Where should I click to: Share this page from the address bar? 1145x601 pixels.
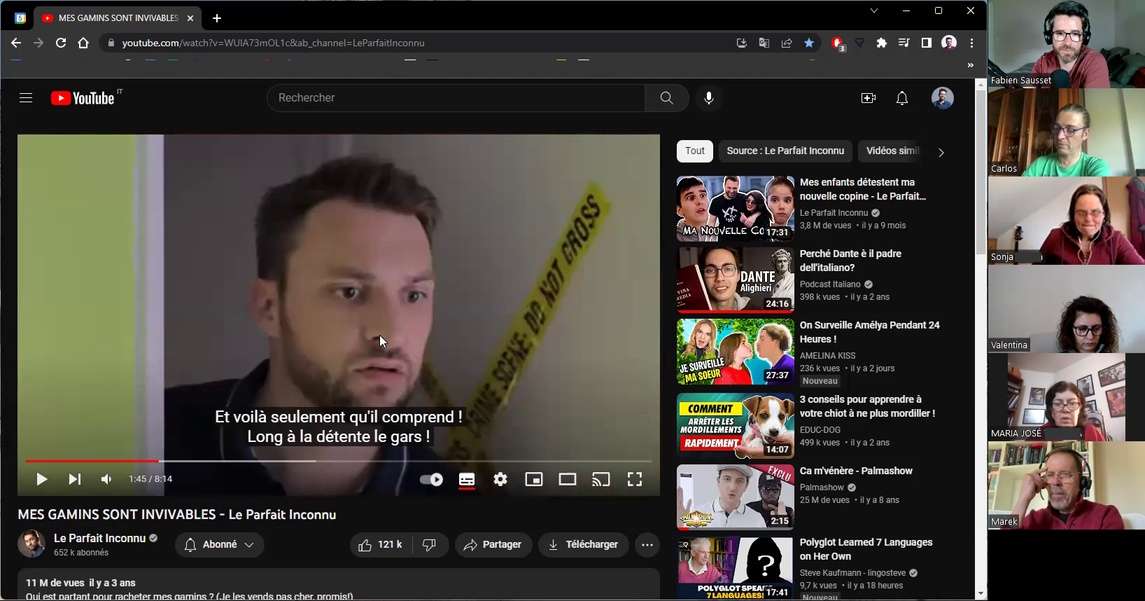point(786,43)
